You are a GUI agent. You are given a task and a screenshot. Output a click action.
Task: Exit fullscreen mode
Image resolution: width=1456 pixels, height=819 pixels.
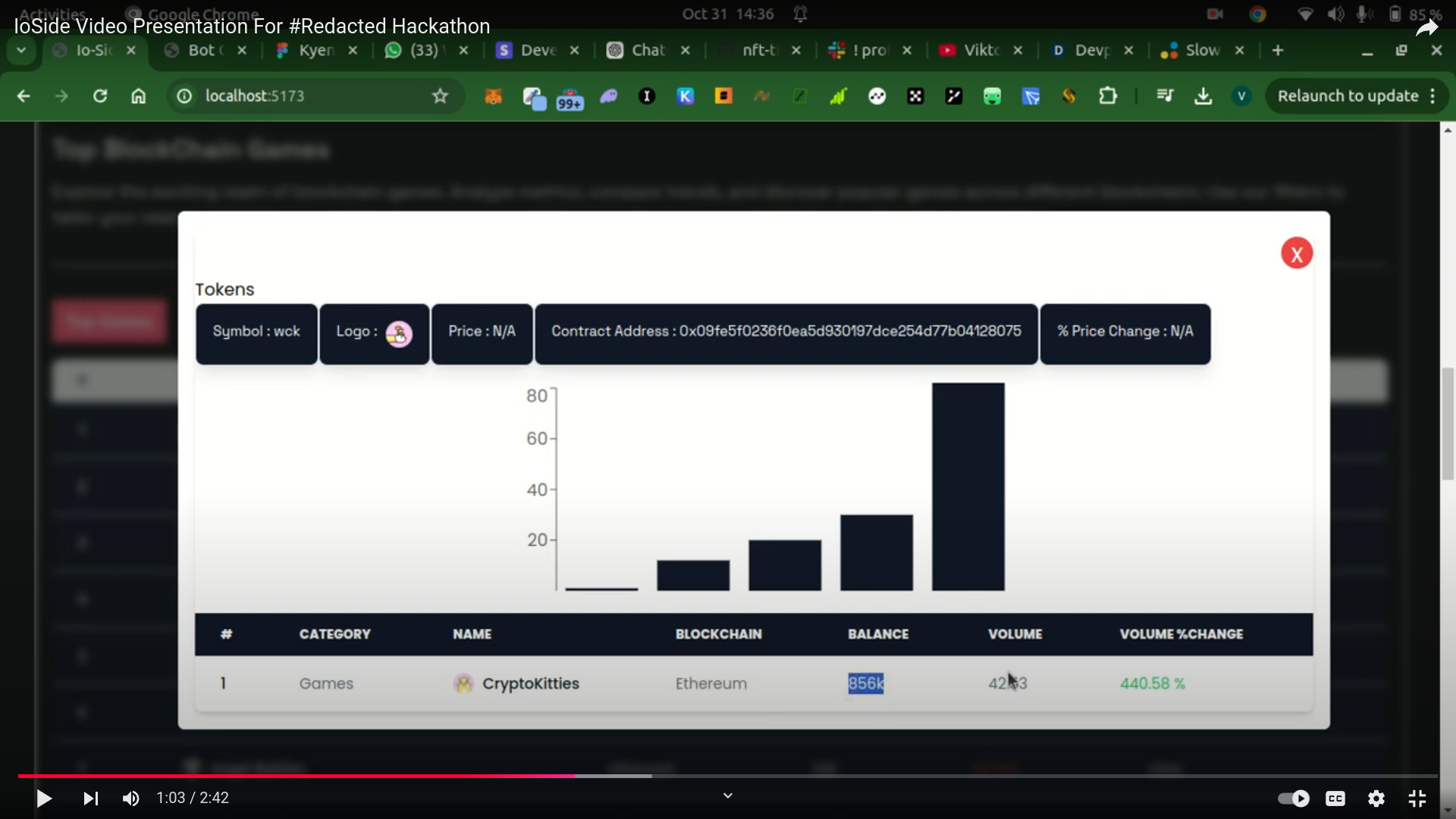(x=1417, y=798)
